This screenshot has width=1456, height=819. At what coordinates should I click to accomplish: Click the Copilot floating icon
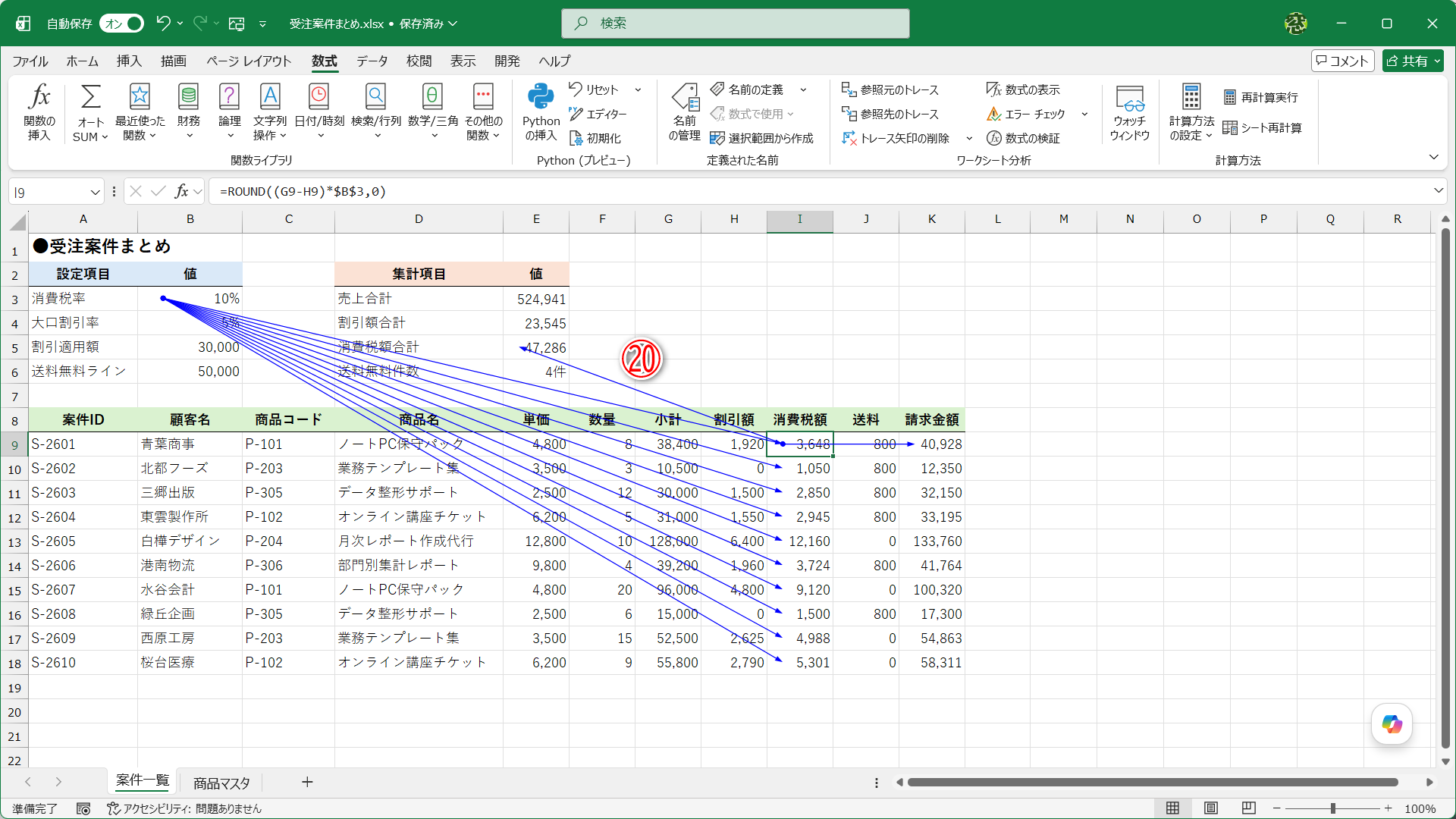1392,723
